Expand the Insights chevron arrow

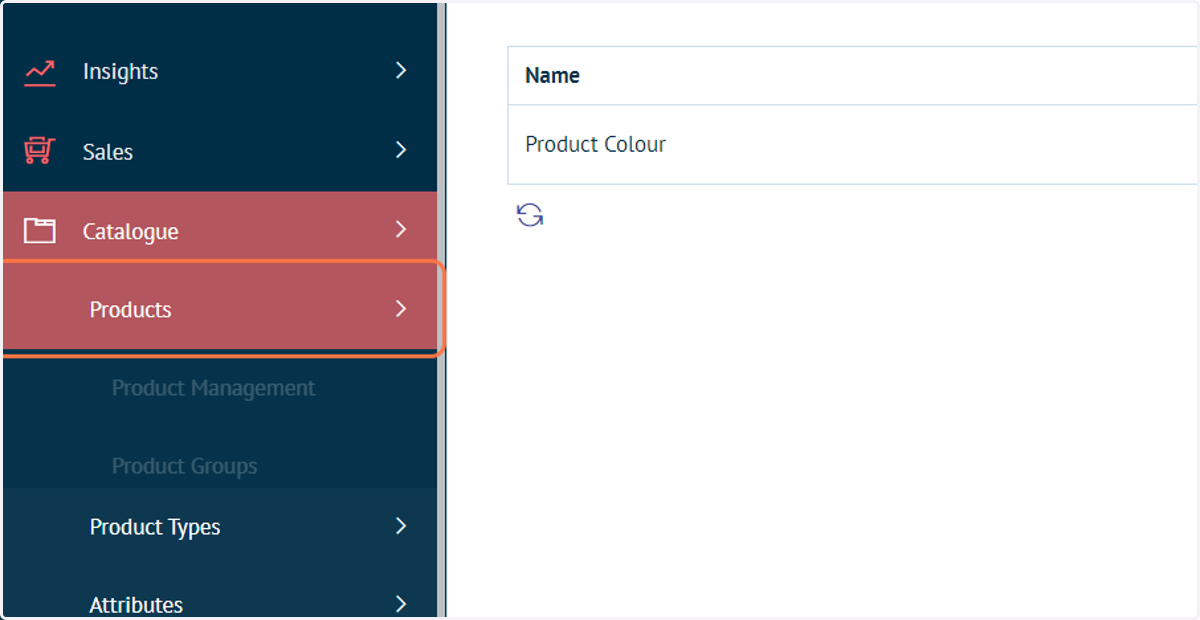(401, 70)
